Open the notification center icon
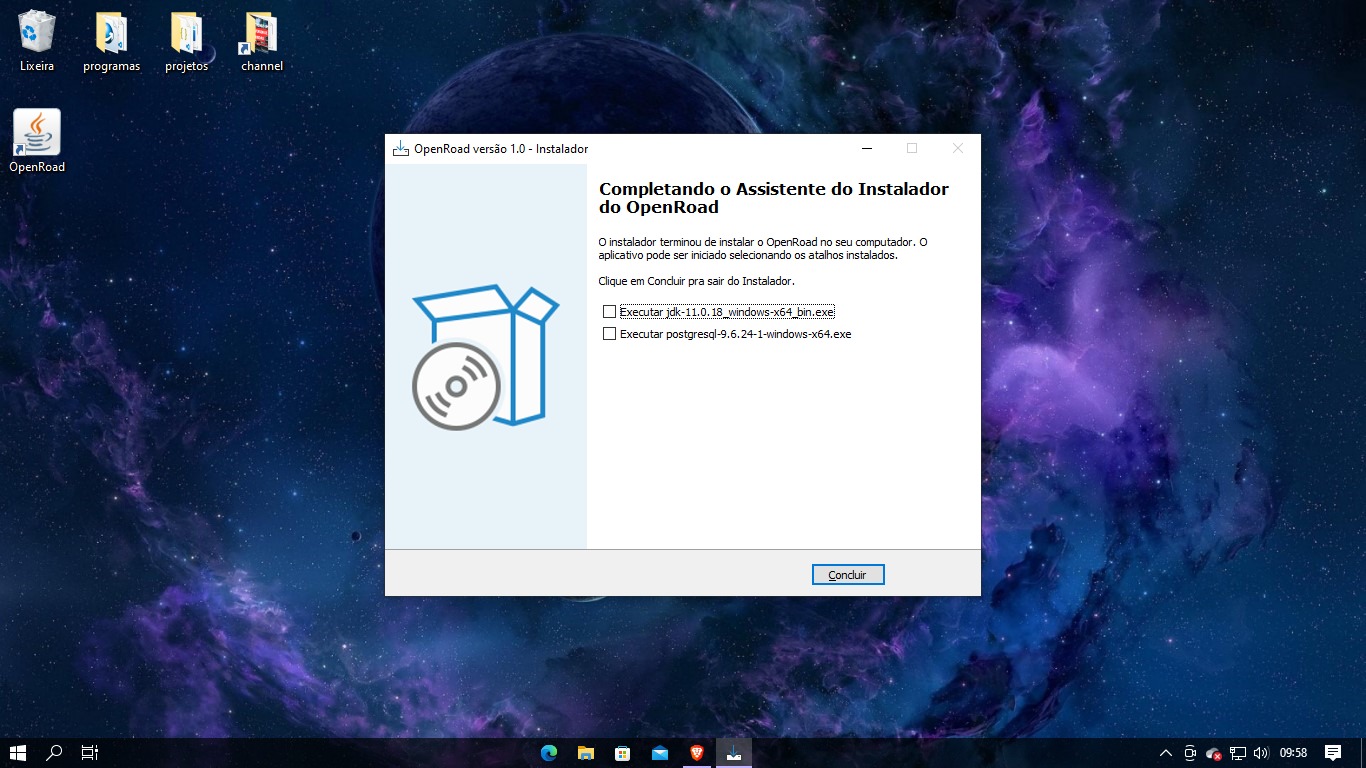 (1333, 753)
